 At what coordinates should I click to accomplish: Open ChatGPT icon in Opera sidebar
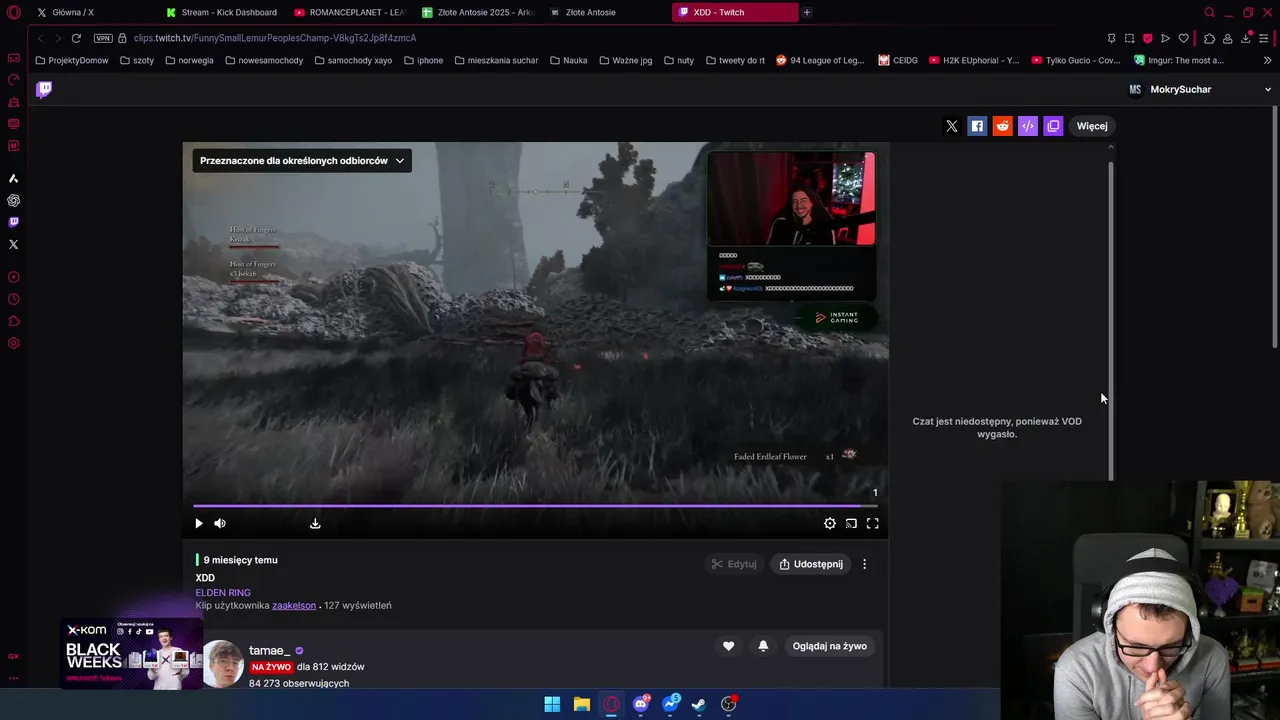pos(13,200)
